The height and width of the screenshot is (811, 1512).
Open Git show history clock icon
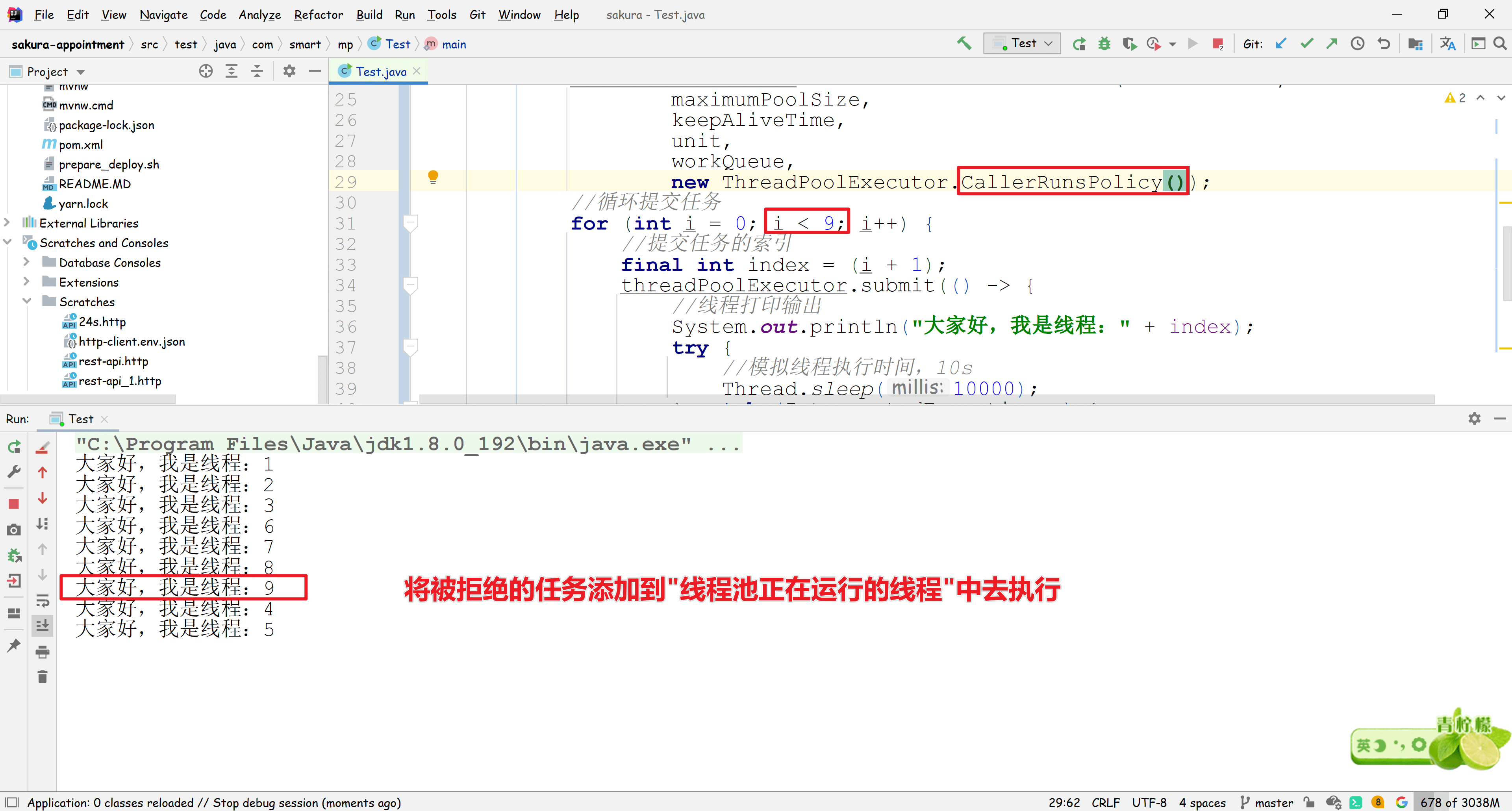(x=1357, y=43)
